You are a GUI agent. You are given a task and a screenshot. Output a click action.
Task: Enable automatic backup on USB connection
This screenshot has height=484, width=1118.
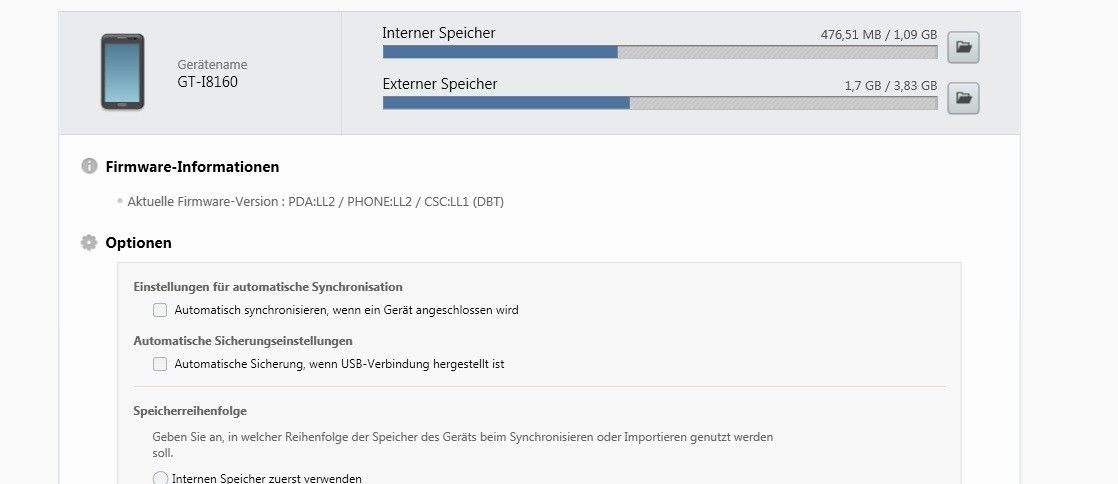[160, 364]
